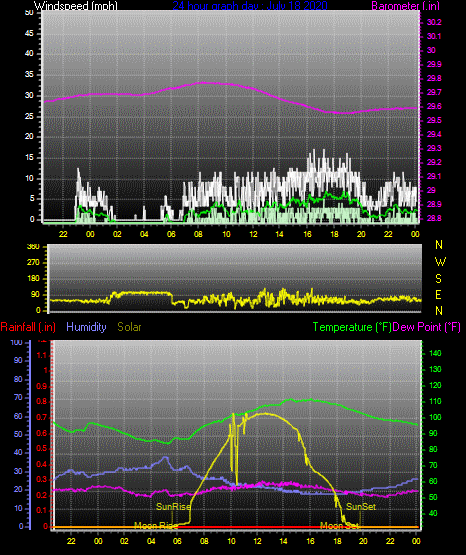Click the compass letter 'S' beside direction graph
Screen dimensions: 466x555
click(438, 279)
